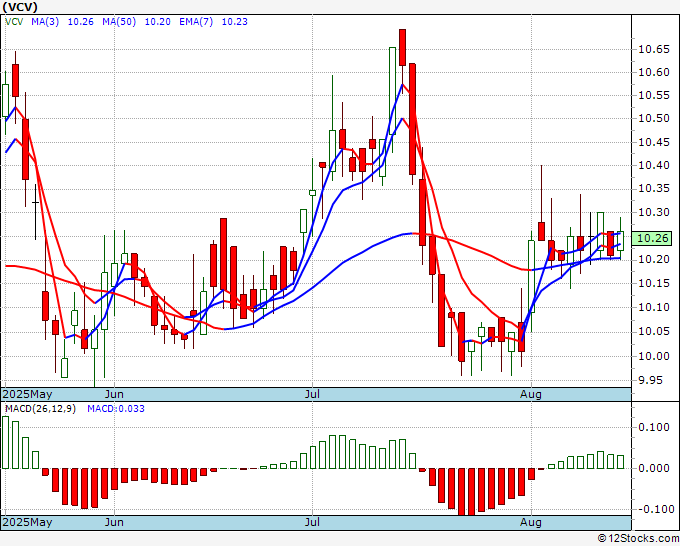Click Jun on the MACD timeline
Screen dimensions: 680x546
point(114,522)
